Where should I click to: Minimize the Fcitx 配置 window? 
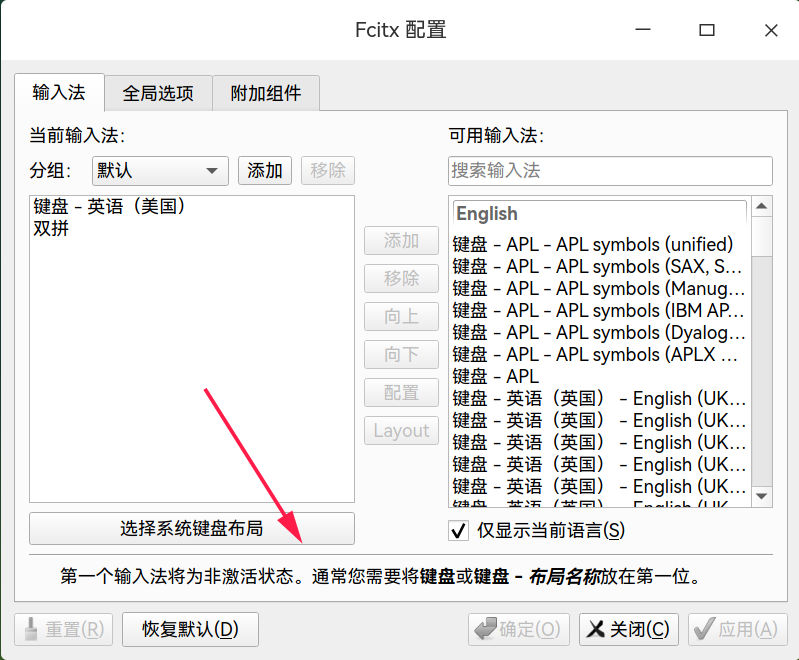coord(643,30)
